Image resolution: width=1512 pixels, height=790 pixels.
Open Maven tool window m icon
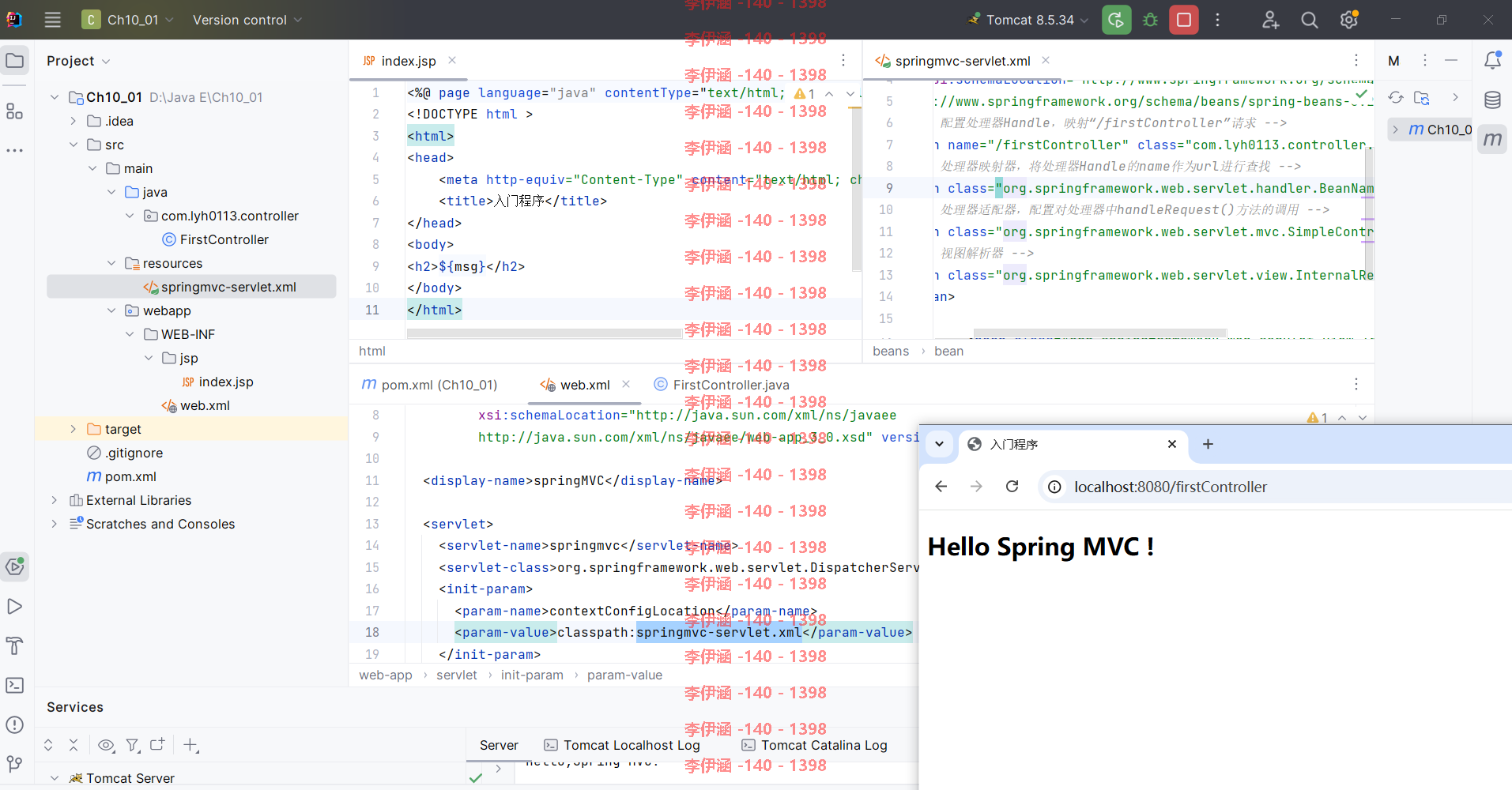[x=1492, y=139]
